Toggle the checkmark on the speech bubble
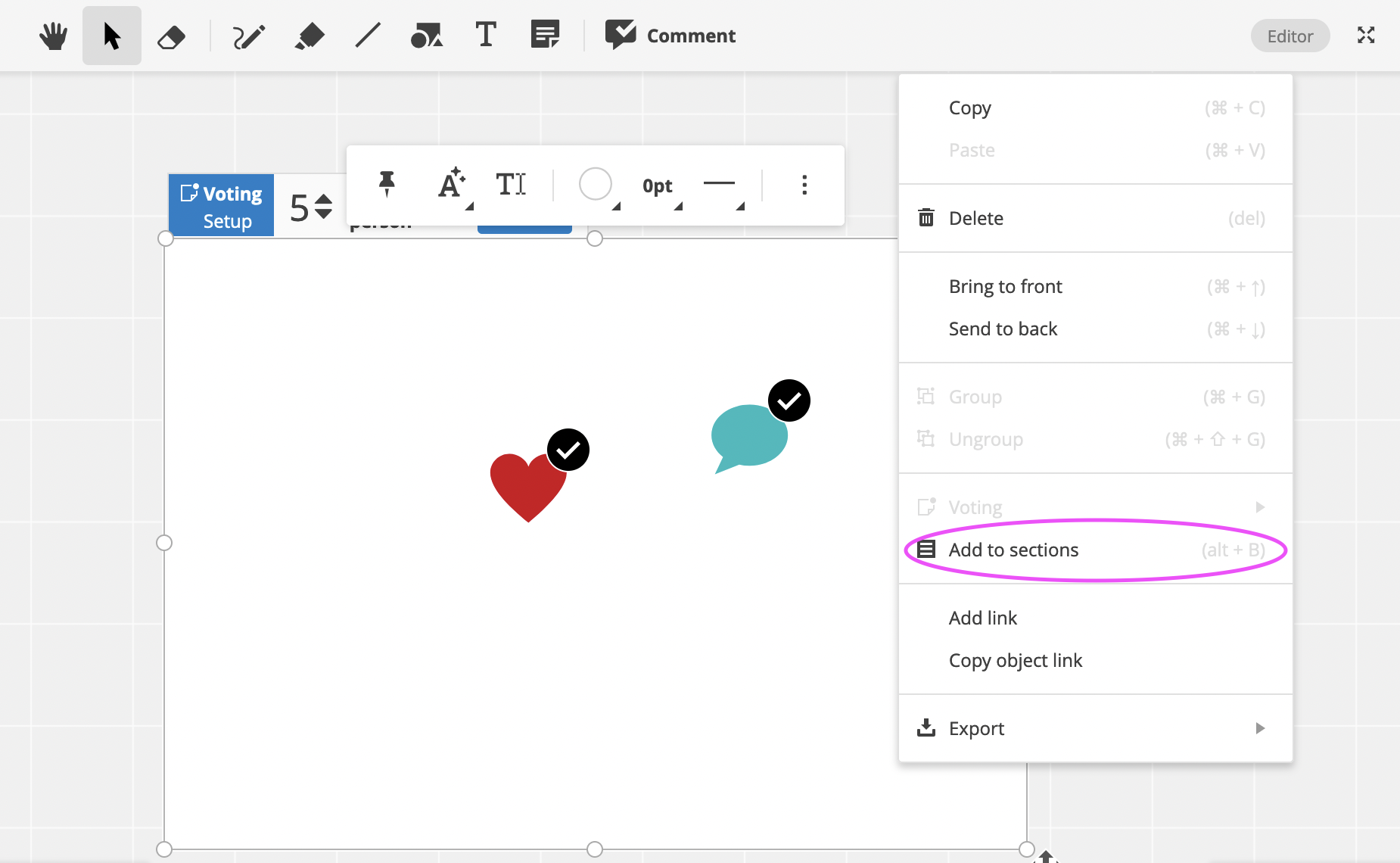 click(789, 400)
